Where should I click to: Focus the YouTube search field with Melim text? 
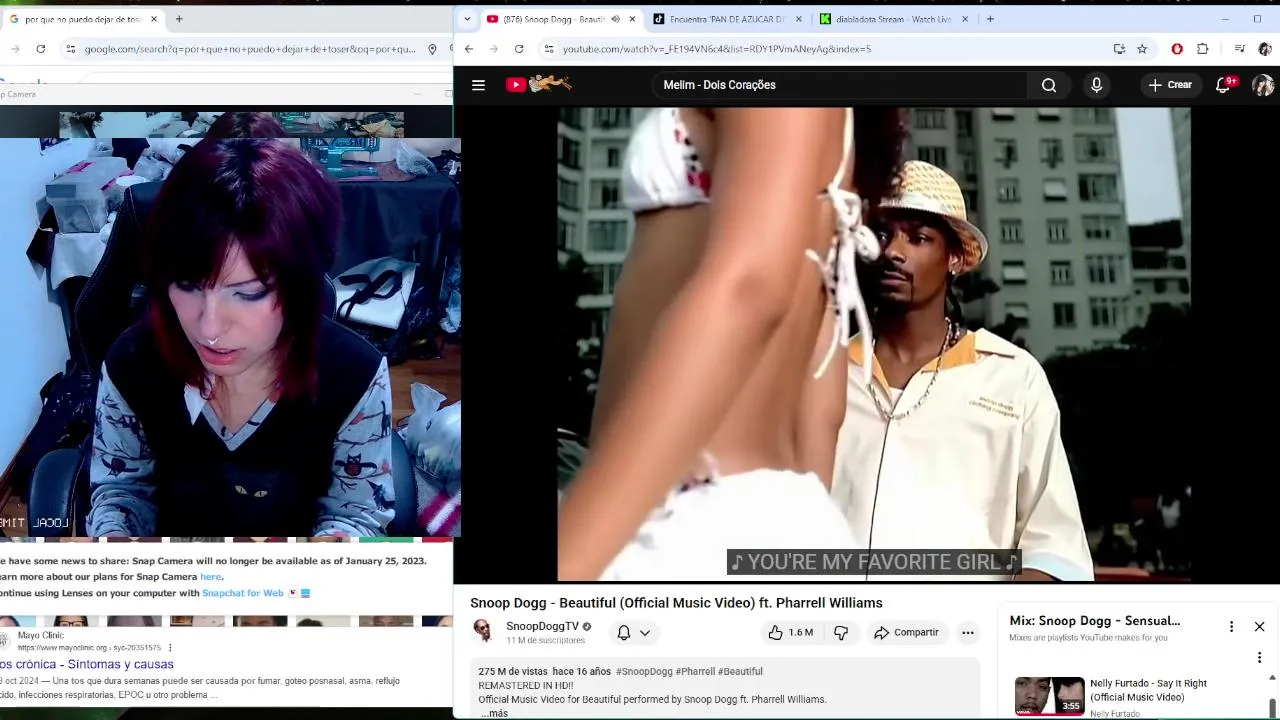pyautogui.click(x=840, y=85)
